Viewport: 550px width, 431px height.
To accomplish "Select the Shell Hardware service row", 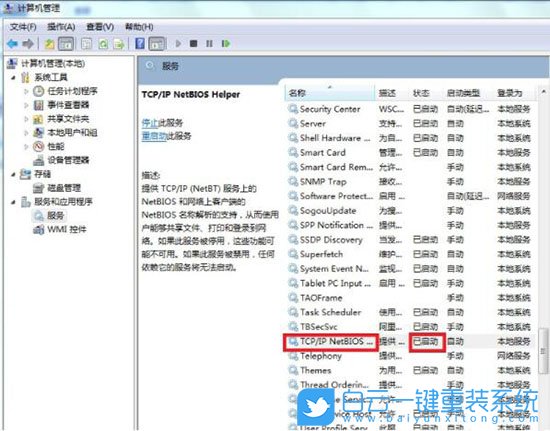I will 410,138.
